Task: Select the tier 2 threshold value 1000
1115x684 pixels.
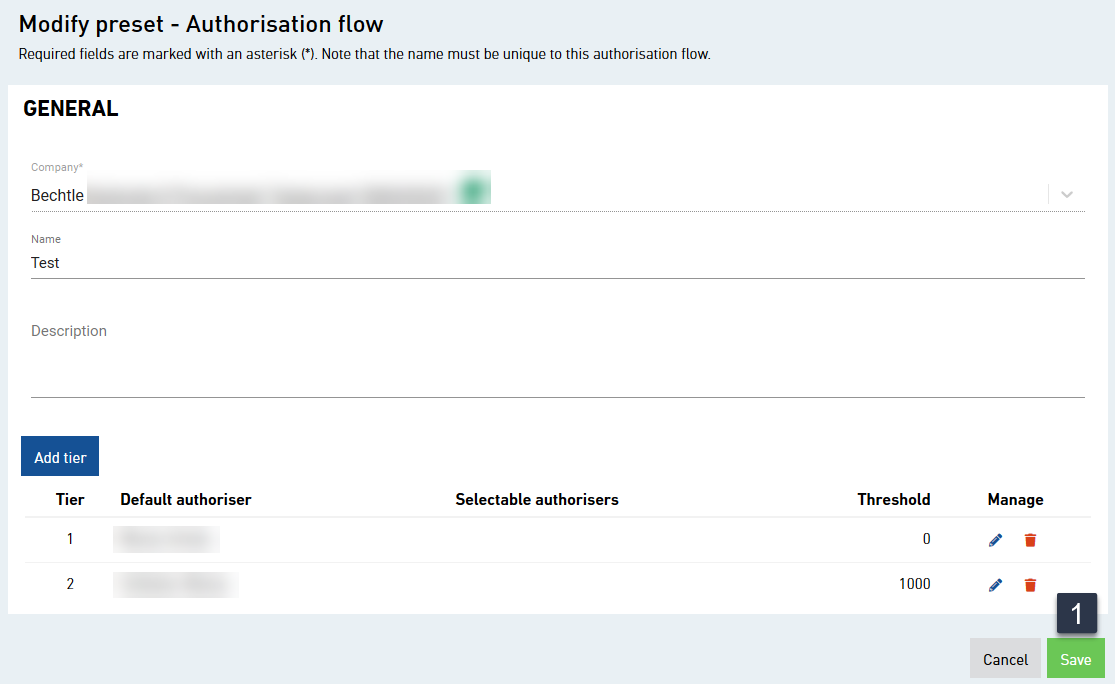Action: coord(914,584)
